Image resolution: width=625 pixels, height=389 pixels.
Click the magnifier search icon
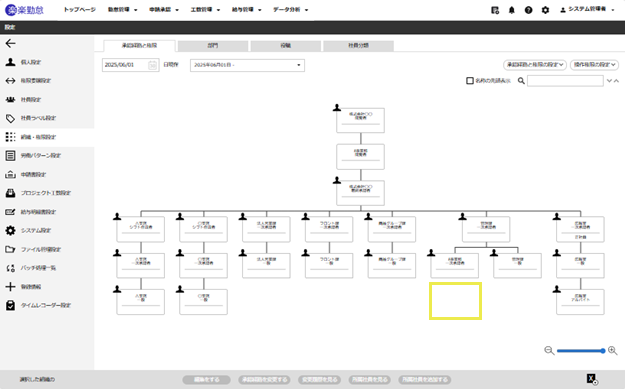pos(521,81)
